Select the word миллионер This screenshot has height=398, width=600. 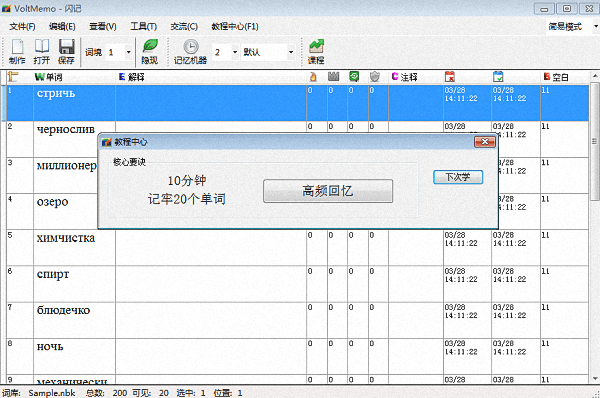[x=67, y=166]
